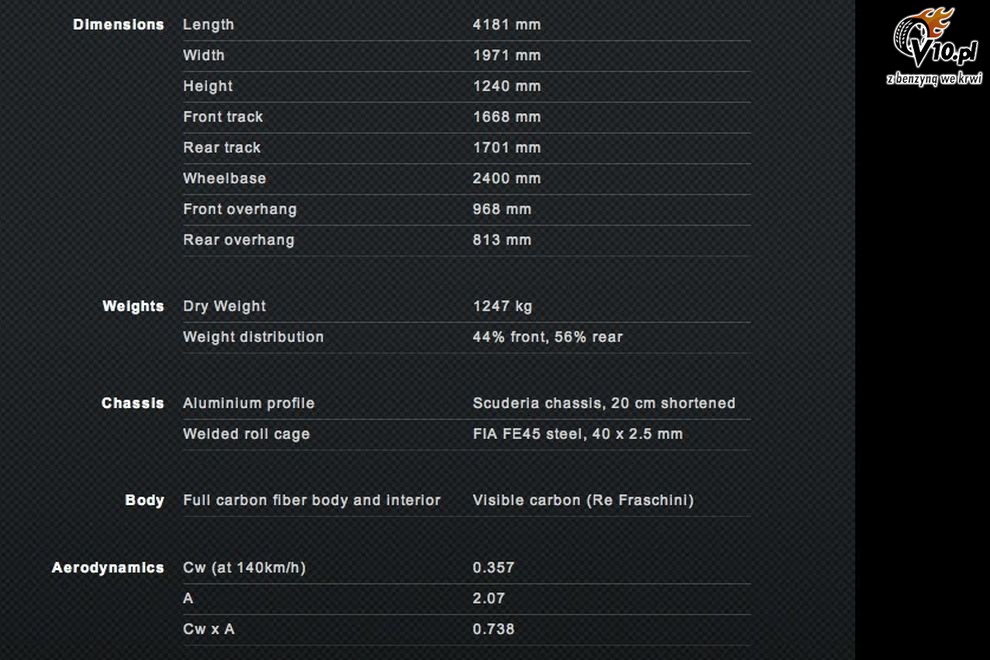
Task: Click the Cw x A value 0.738
Action: click(x=494, y=629)
